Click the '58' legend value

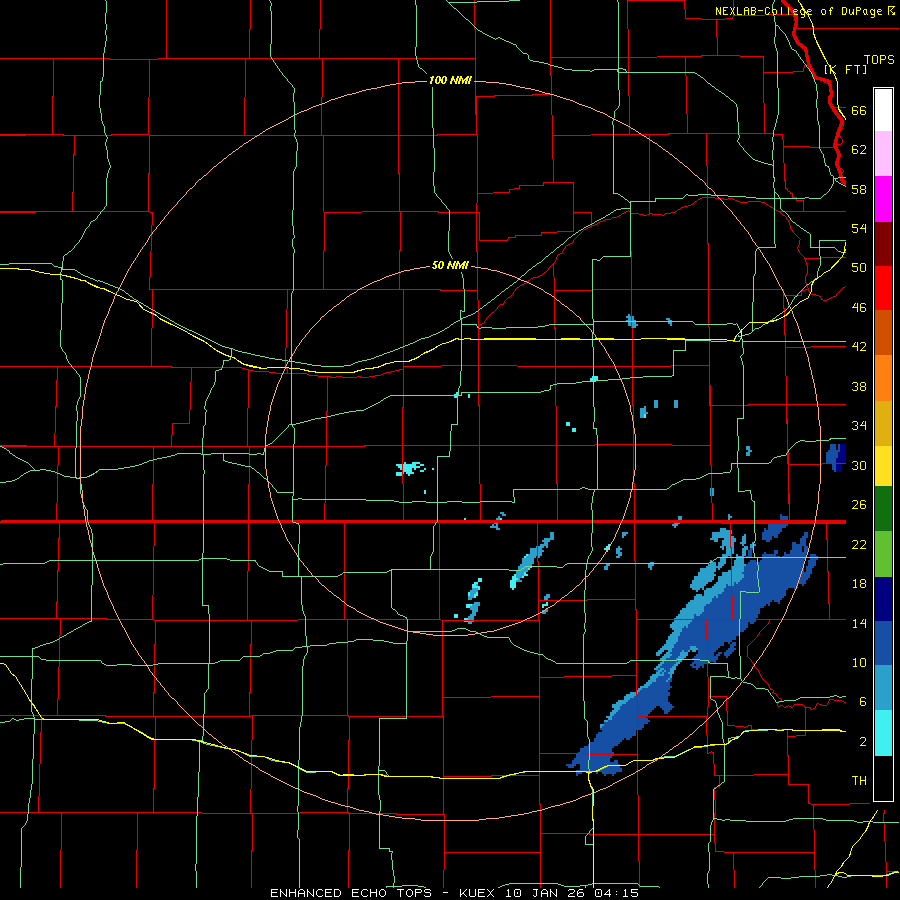[859, 189]
